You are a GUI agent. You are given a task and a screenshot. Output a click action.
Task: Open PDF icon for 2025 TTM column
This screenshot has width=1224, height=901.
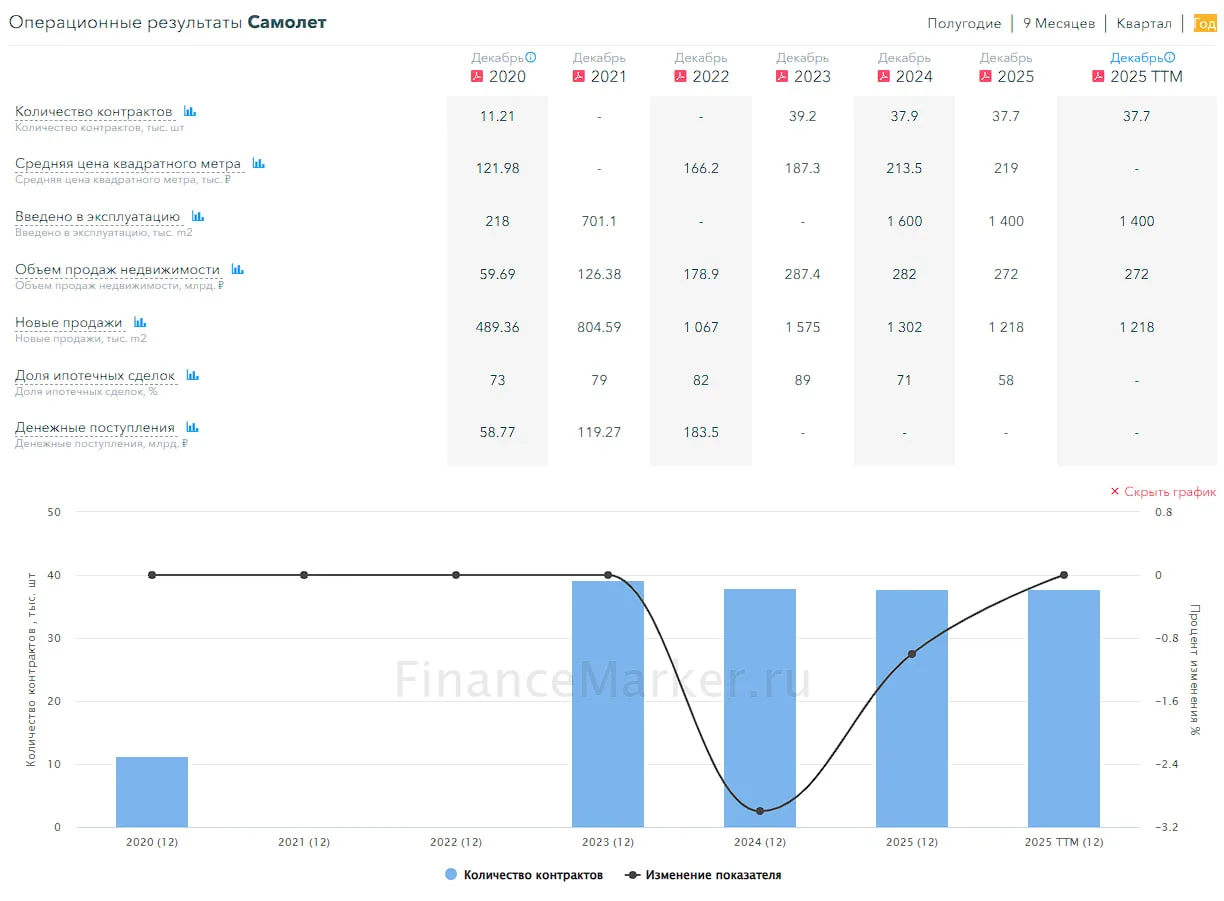pos(1098,76)
